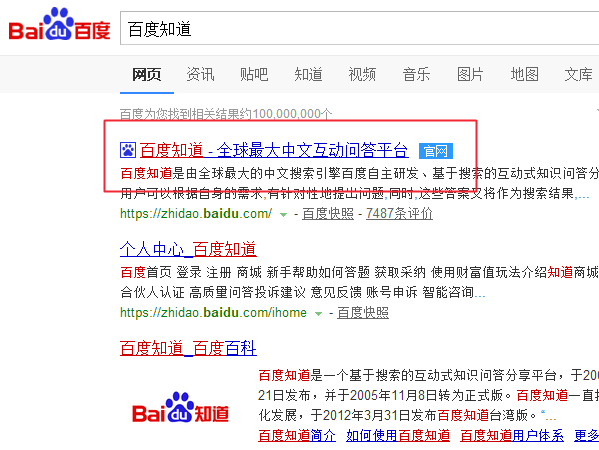Open 百度快照 for the ihome result
The image size is (599, 450).
point(363,313)
